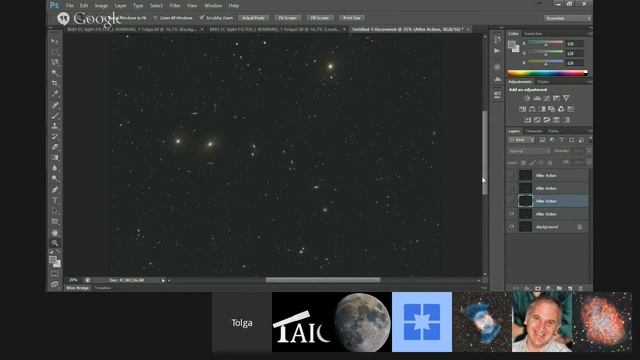This screenshot has width=640, height=360.
Task: Click the Fill Screen button
Action: pyautogui.click(x=320, y=18)
